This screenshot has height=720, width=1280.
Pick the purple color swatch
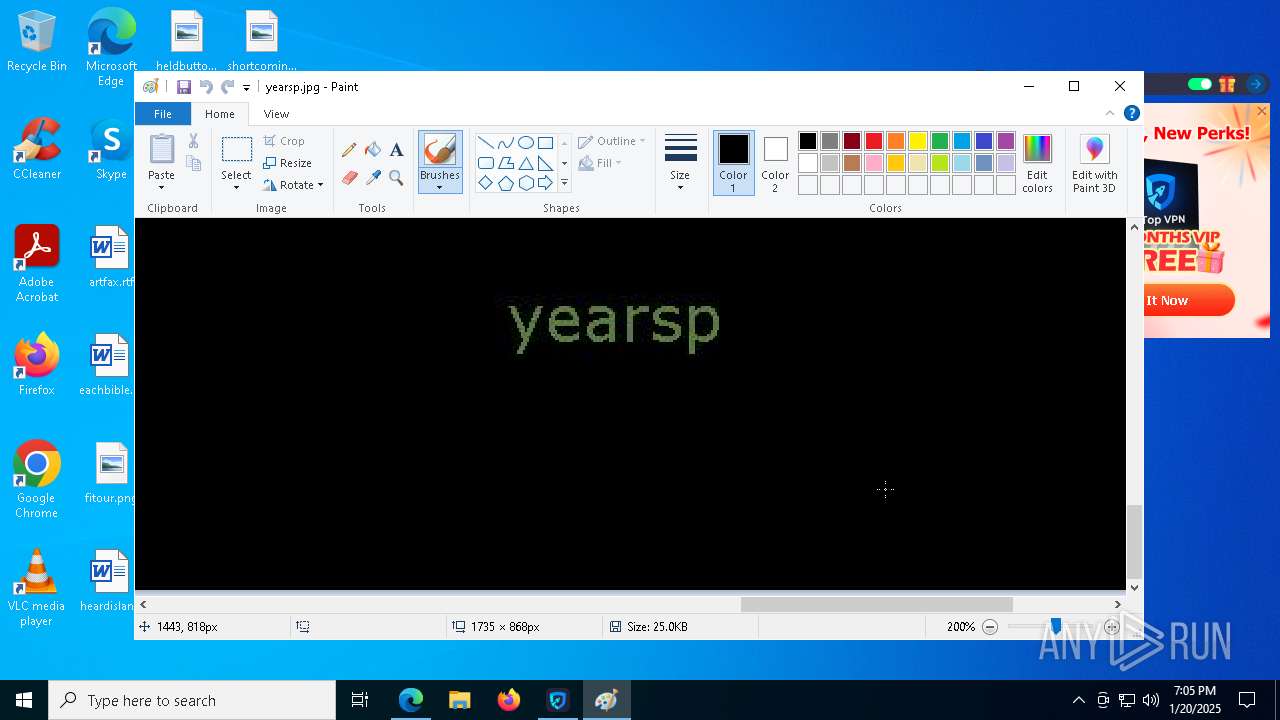tap(1006, 141)
